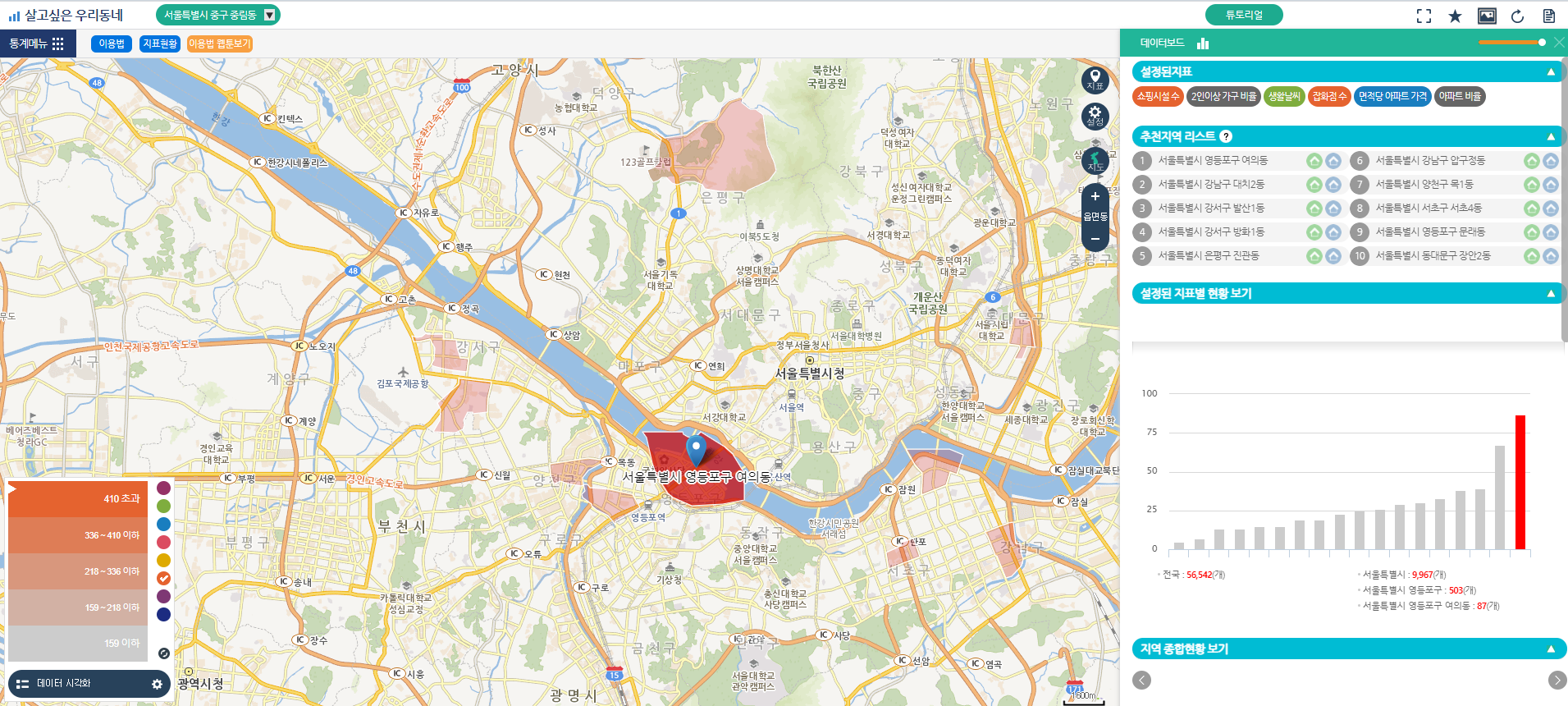Click the help icon beside 추천지역 리스트
The width and height of the screenshot is (1568, 706).
[1226, 136]
